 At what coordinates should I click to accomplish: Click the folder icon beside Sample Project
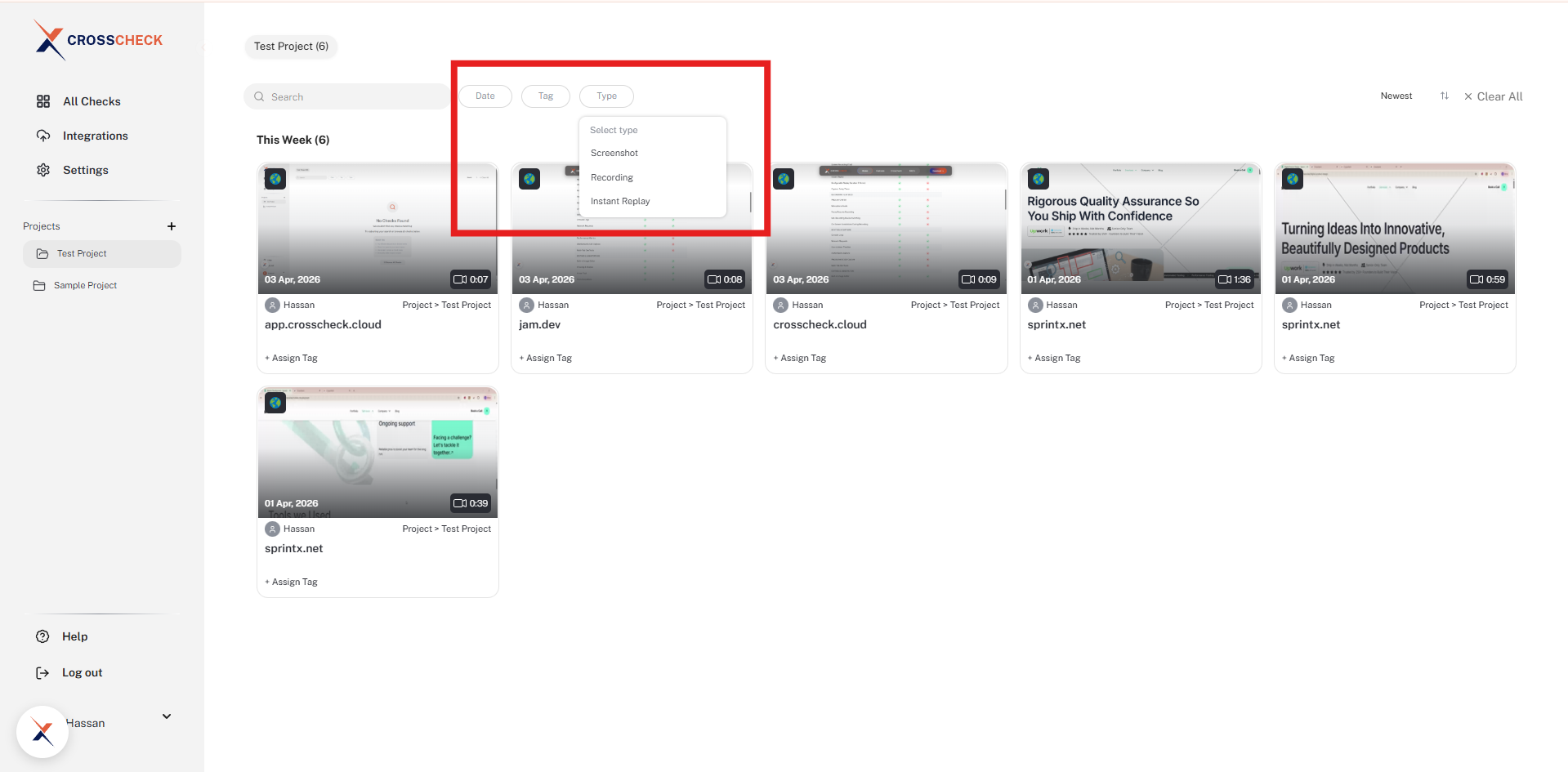[41, 284]
